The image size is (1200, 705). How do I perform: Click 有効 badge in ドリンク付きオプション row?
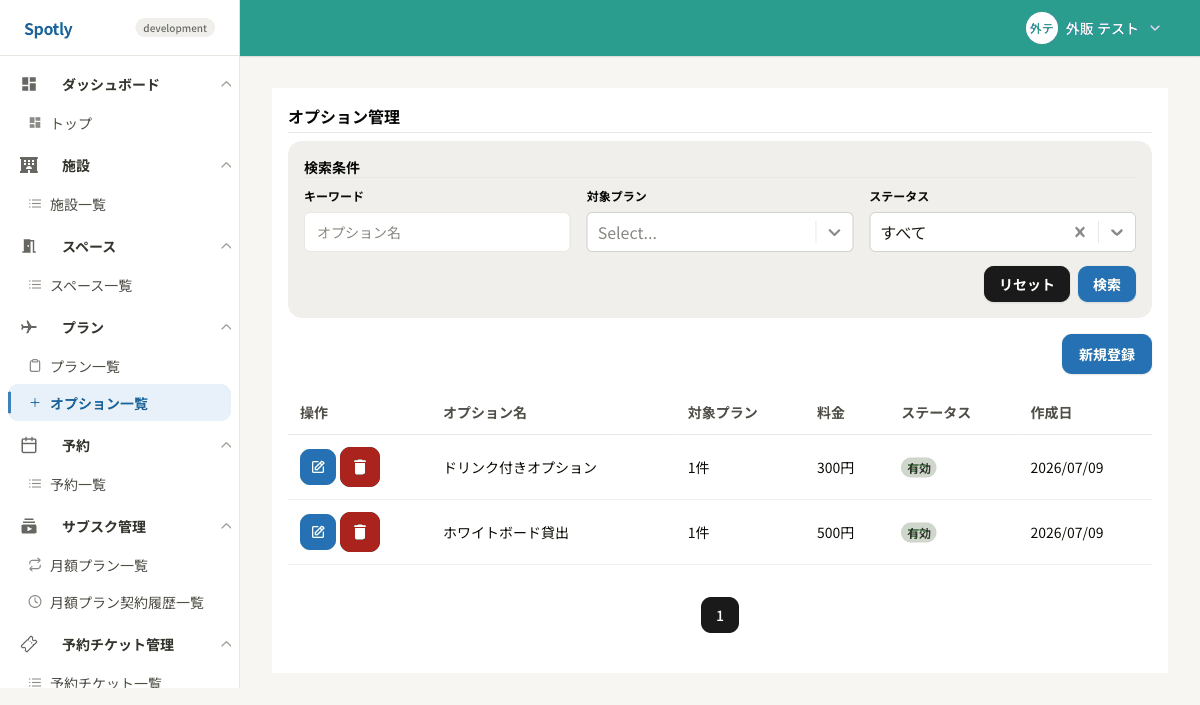point(919,468)
